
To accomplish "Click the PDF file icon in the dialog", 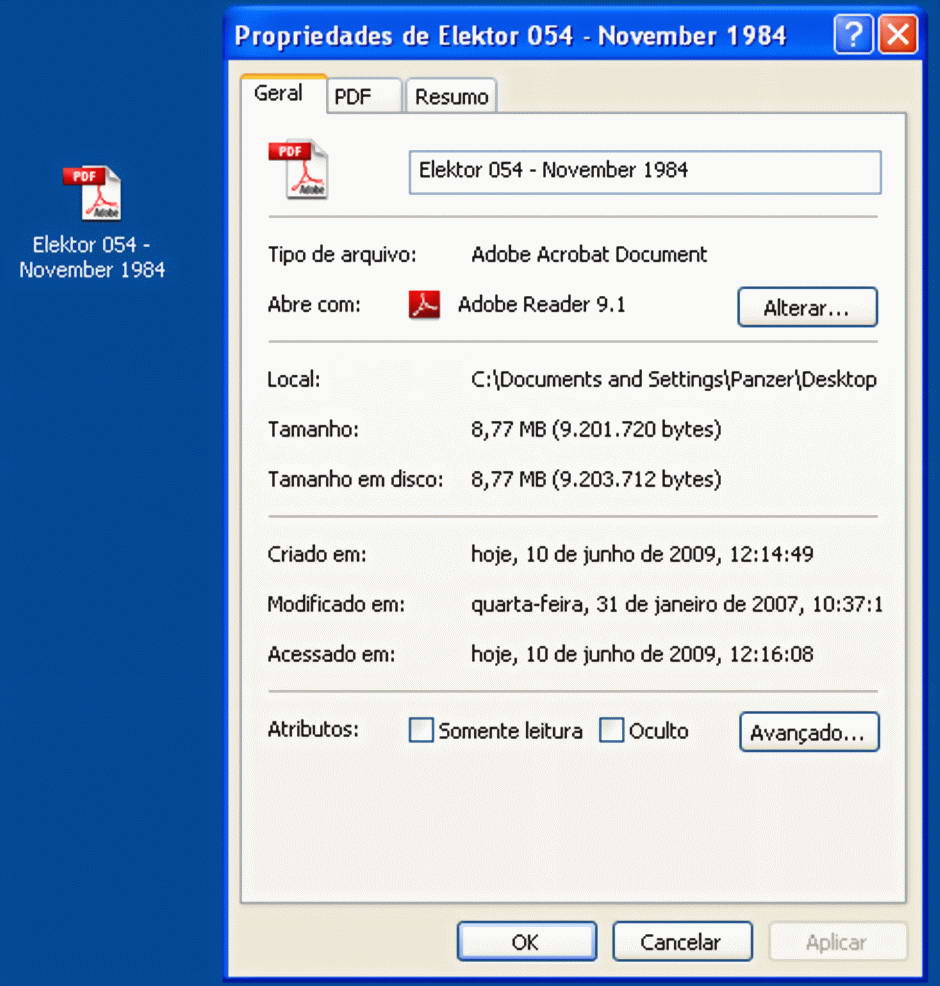I will click(x=299, y=169).
